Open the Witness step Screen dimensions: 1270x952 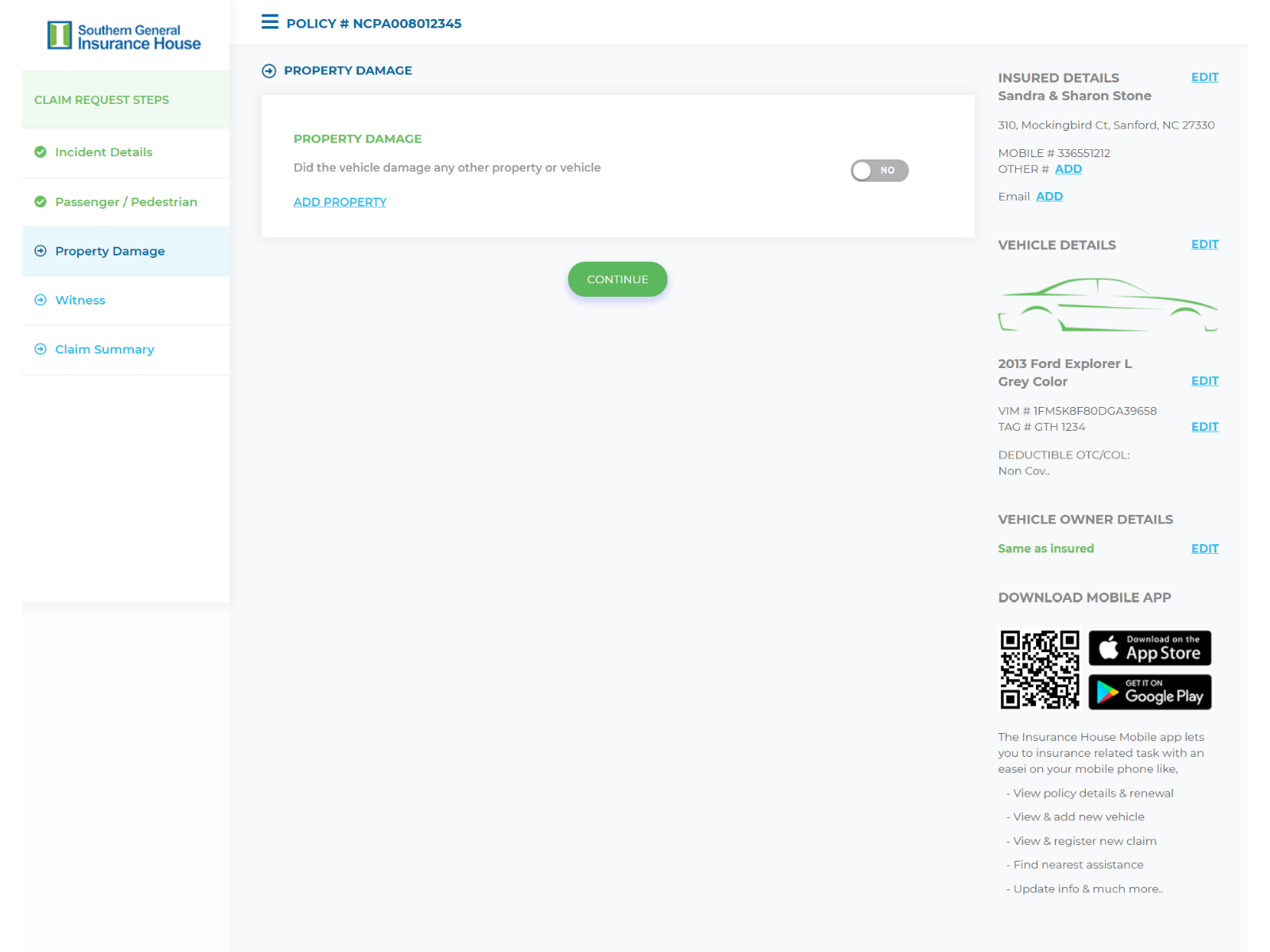click(79, 300)
